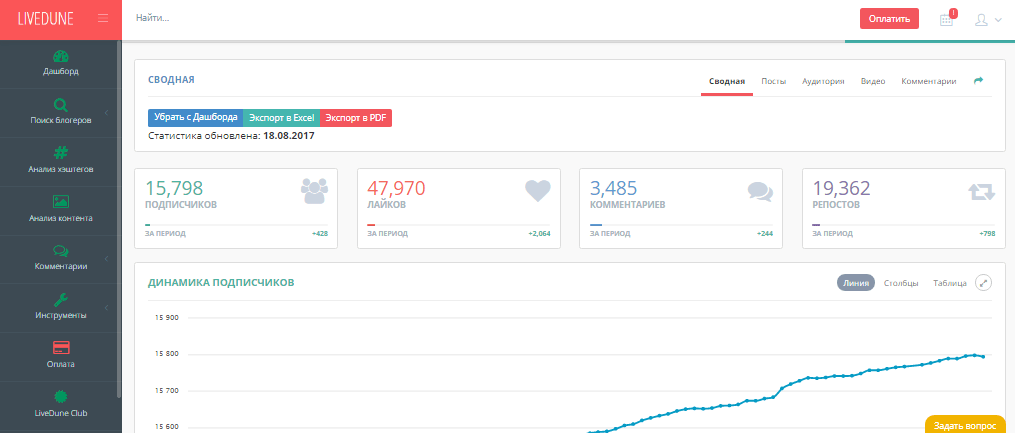The height and width of the screenshot is (433, 1015).
Task: Expand the subscribers chart to fullscreen
Action: tap(984, 283)
